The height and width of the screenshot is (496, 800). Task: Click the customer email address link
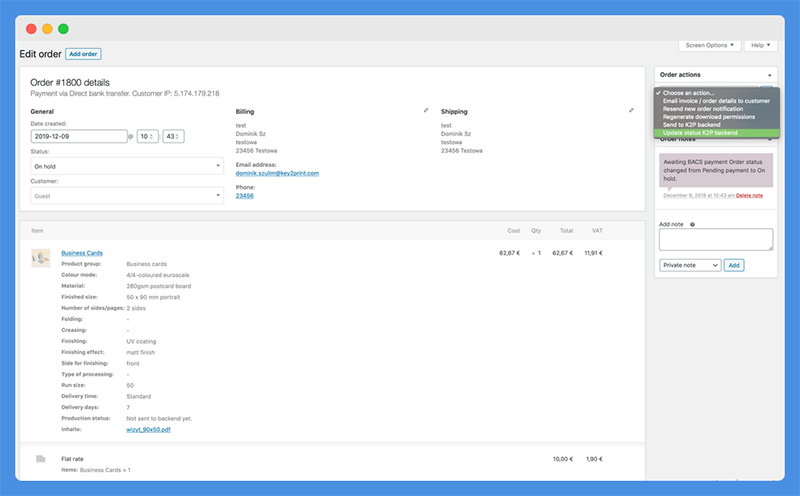(277, 173)
